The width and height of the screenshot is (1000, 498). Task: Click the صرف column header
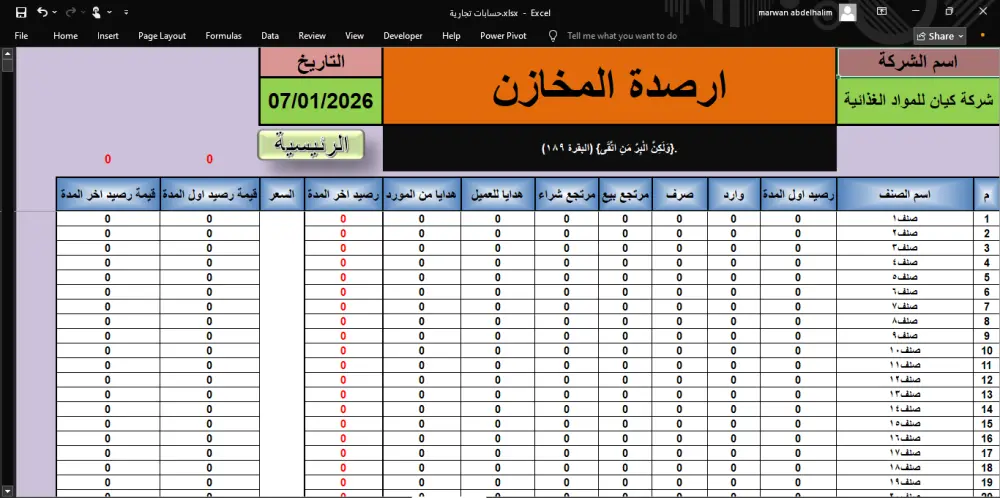coord(679,194)
